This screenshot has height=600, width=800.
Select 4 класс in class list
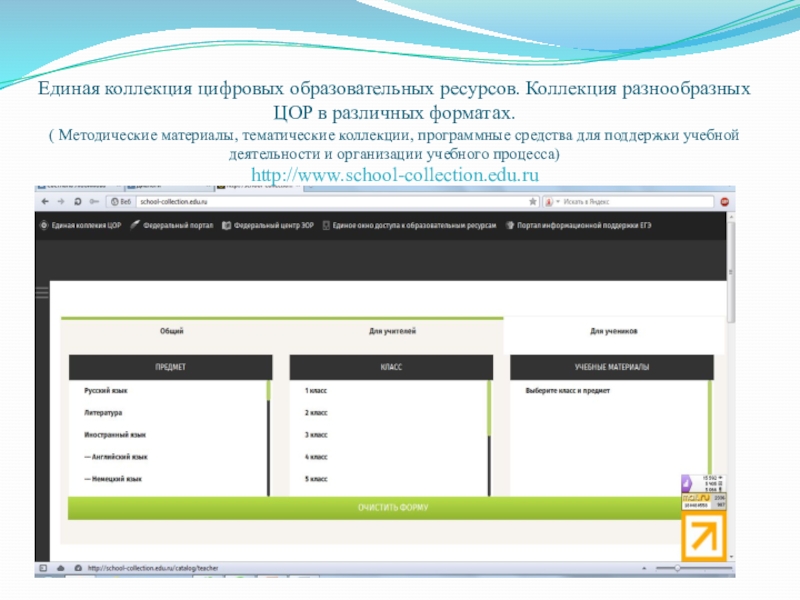tap(316, 457)
